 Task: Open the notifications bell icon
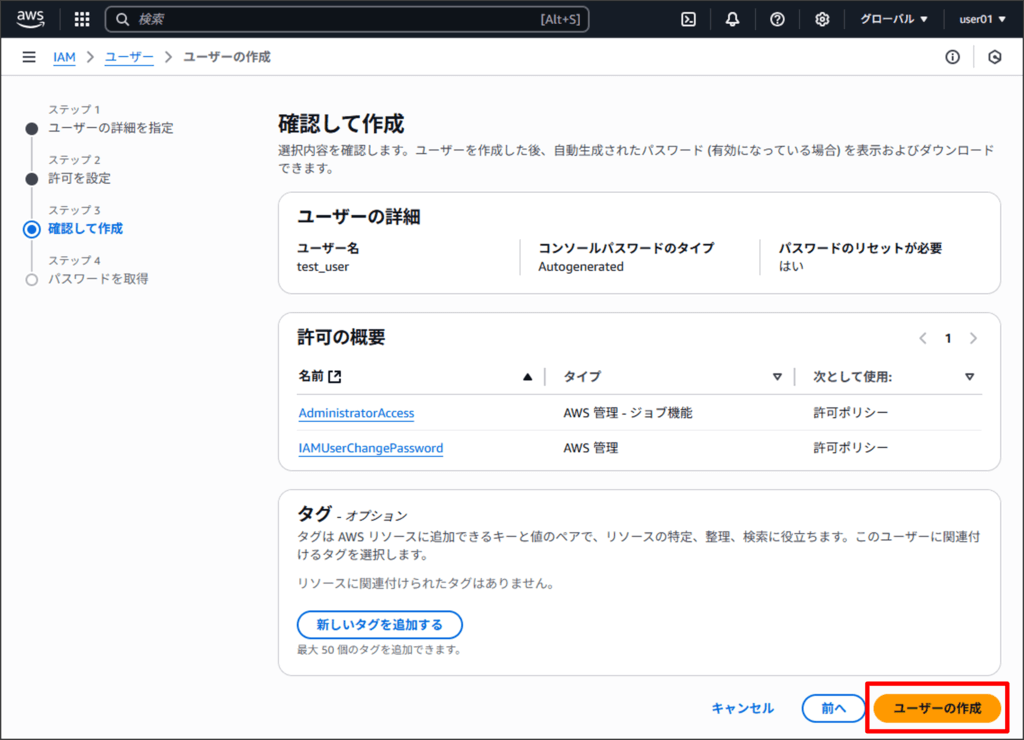pyautogui.click(x=733, y=19)
